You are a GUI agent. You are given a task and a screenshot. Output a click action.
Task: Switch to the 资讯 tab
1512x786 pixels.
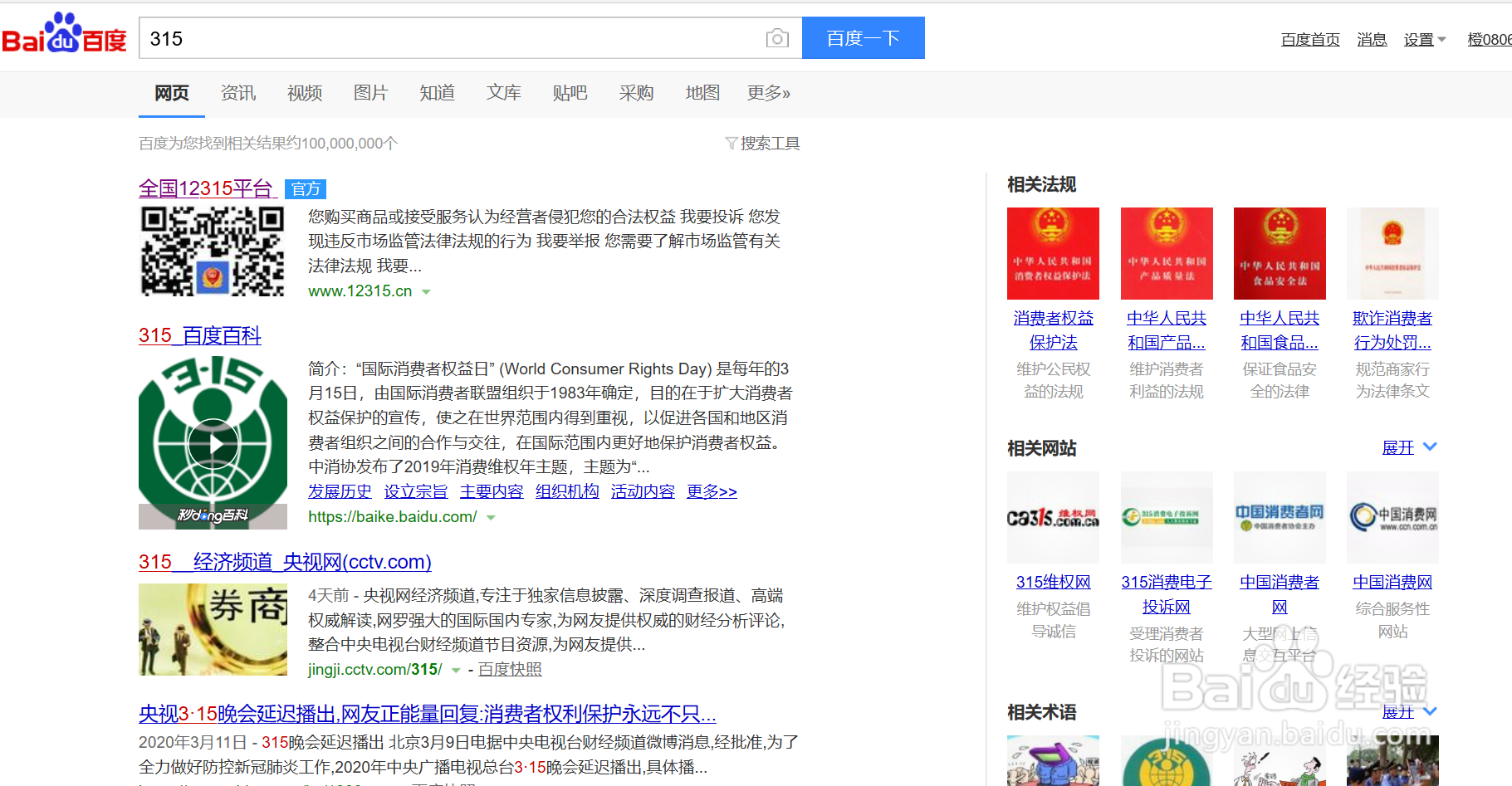click(238, 93)
